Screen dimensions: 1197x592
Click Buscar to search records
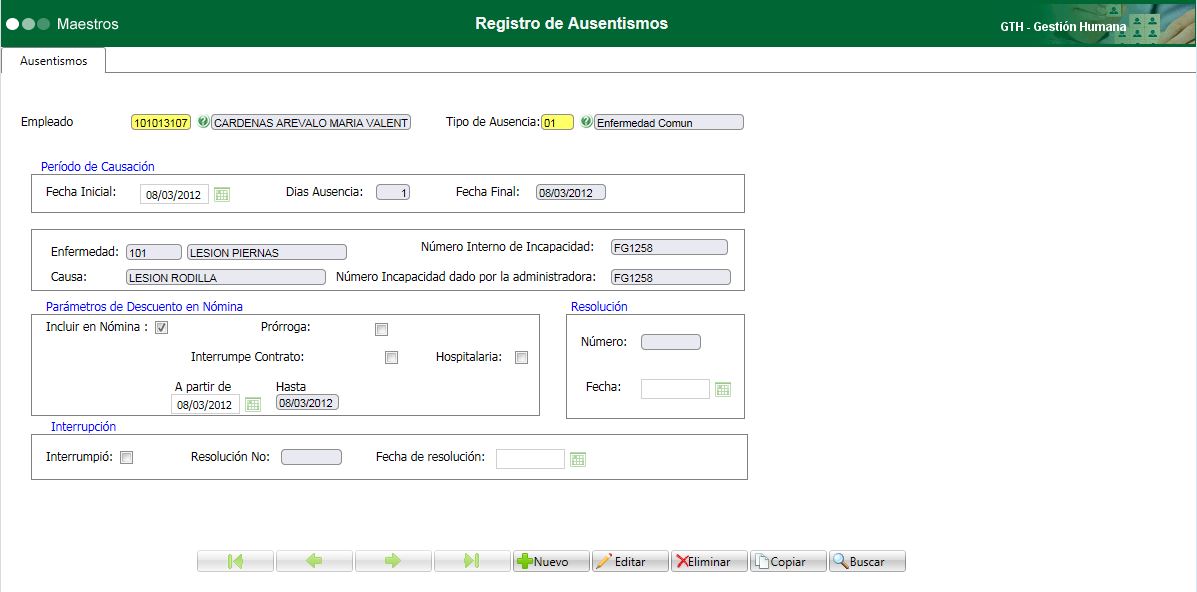point(866,561)
